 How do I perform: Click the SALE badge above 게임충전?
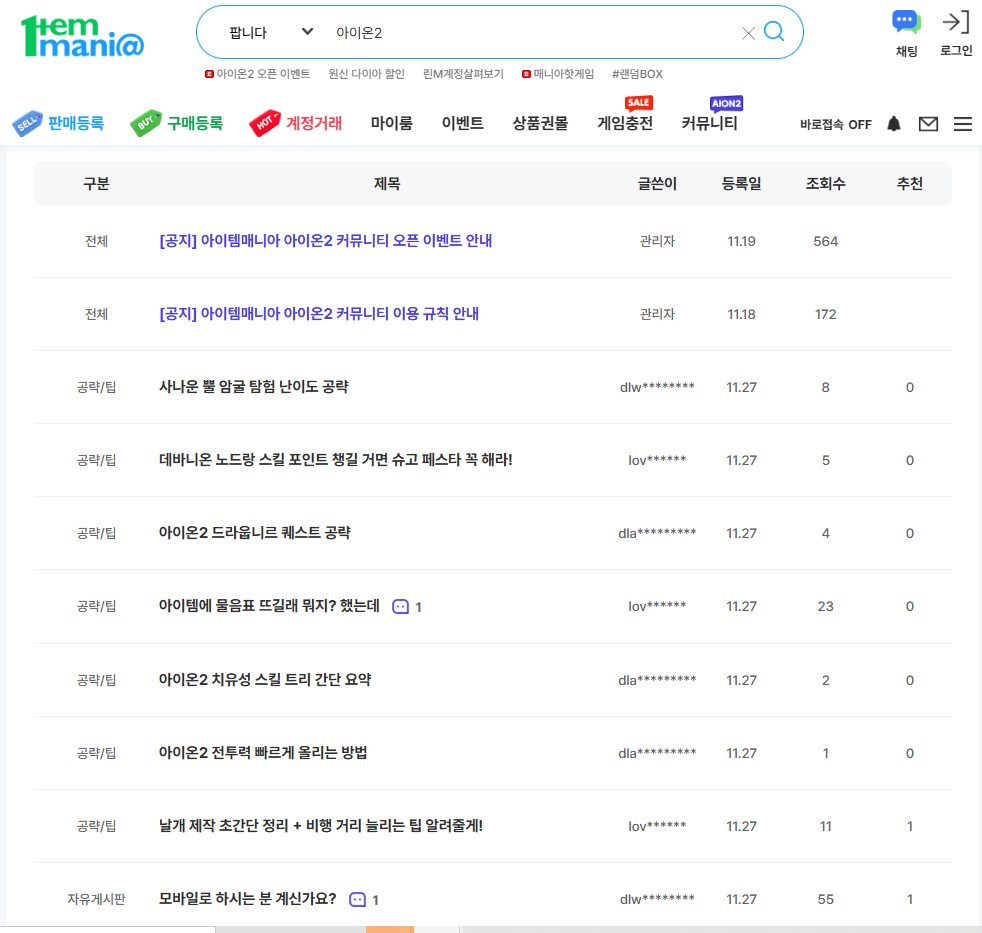click(639, 103)
